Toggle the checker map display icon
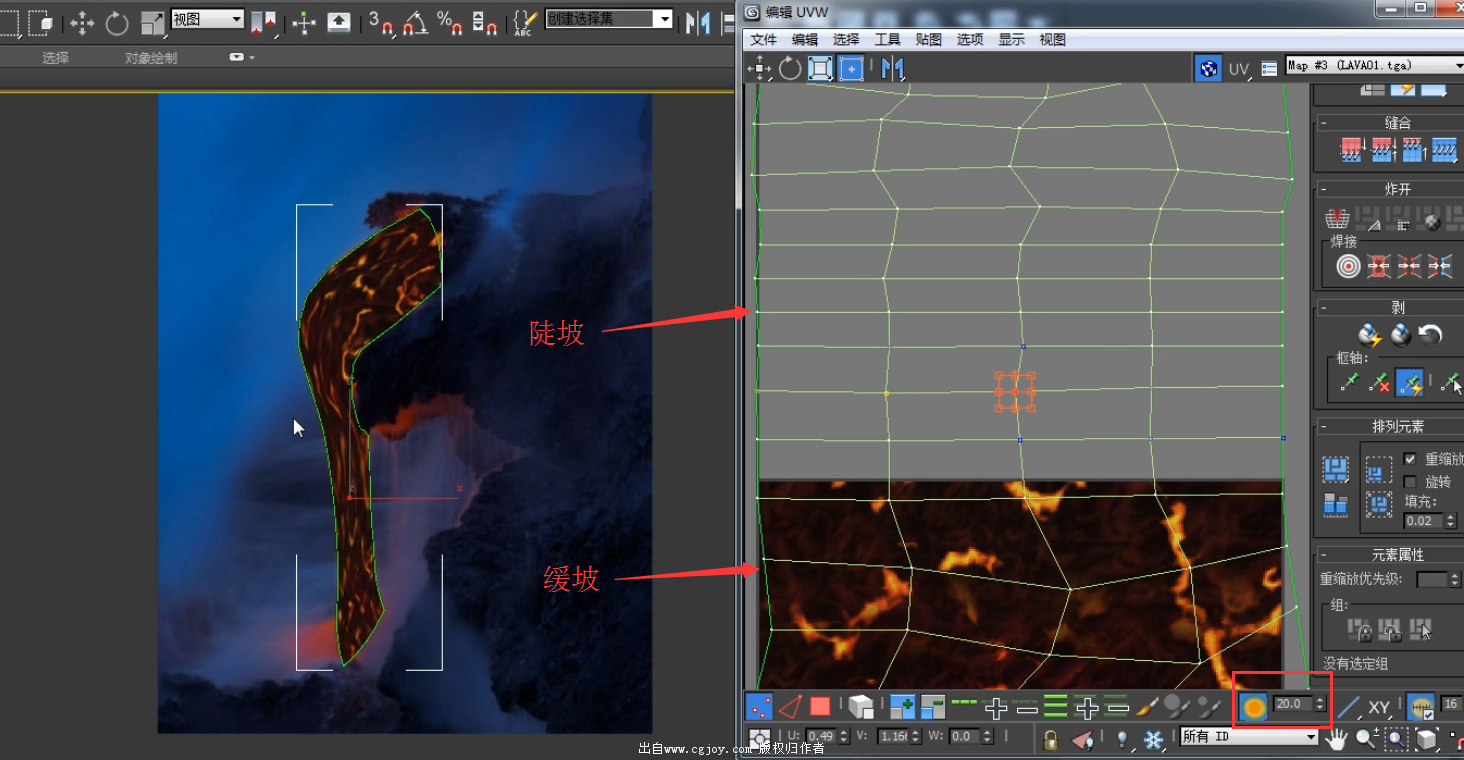This screenshot has width=1464, height=760. click(1209, 68)
